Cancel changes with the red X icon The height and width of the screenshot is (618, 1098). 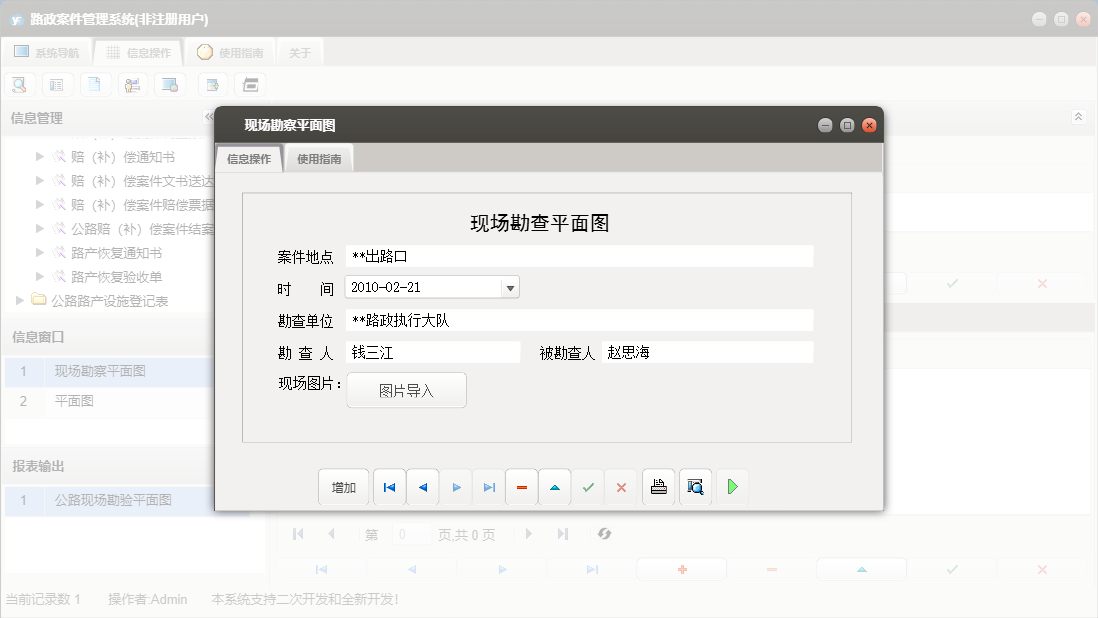click(x=622, y=487)
